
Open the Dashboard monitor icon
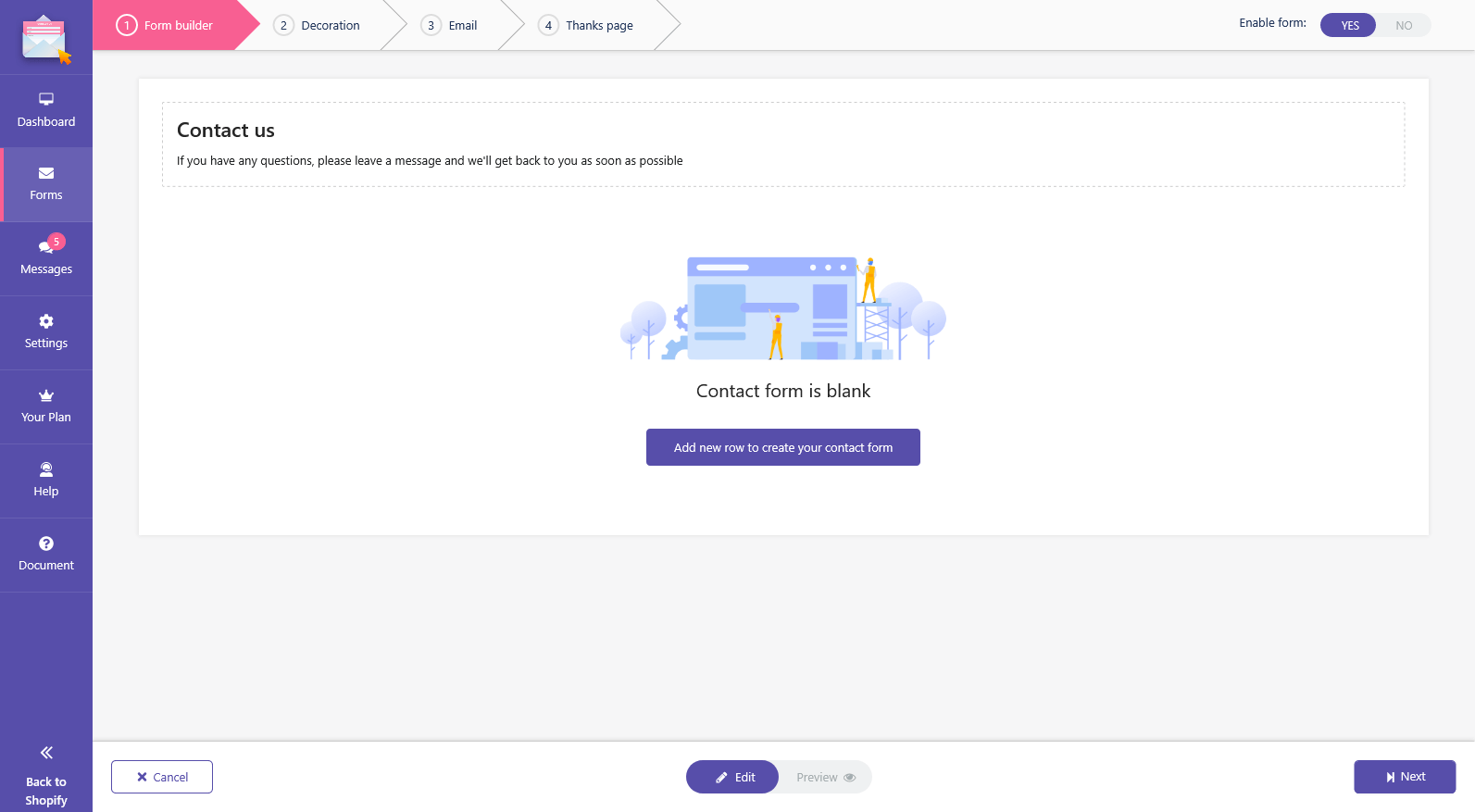pyautogui.click(x=46, y=98)
